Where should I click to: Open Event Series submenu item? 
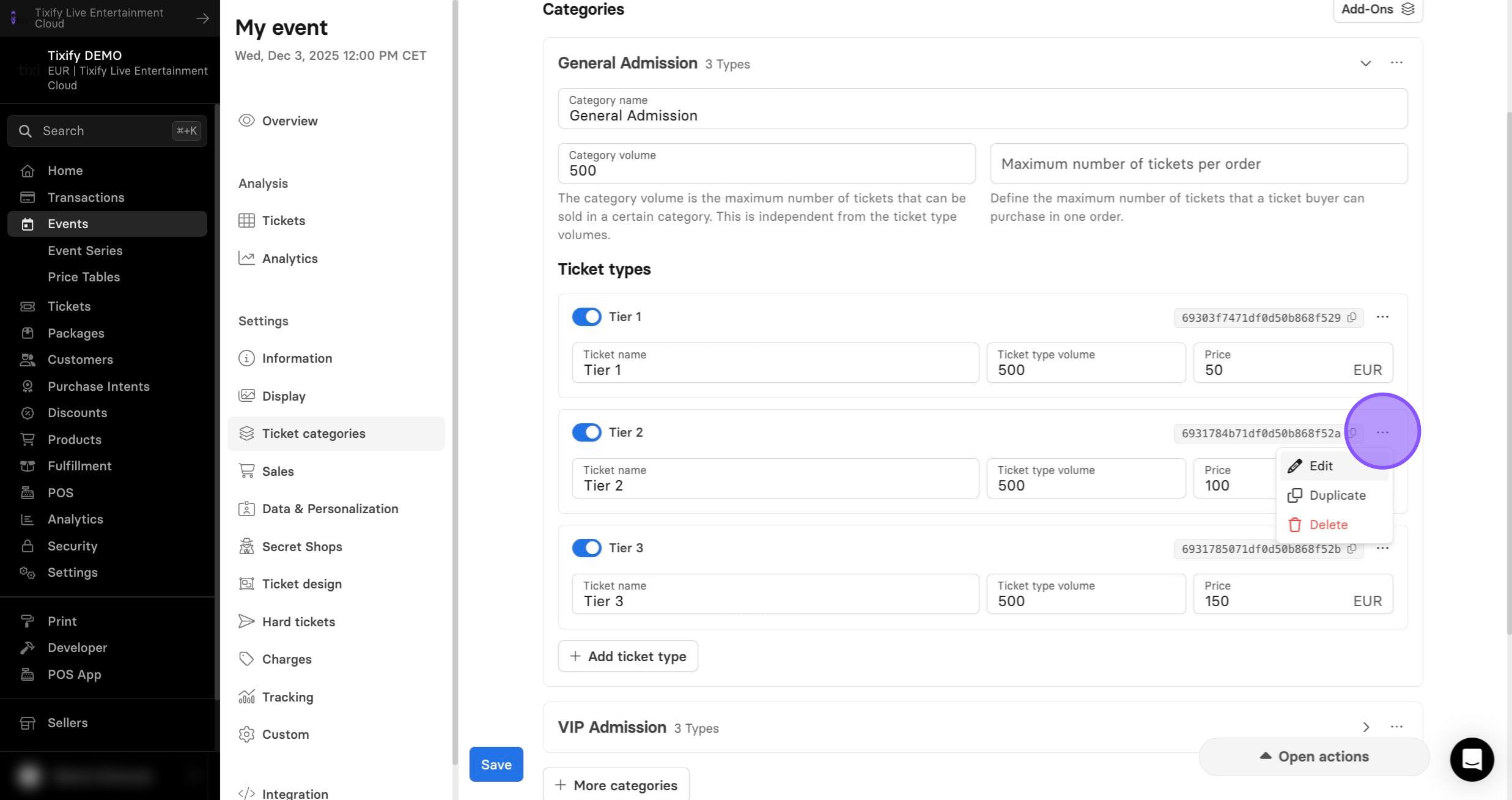(85, 250)
